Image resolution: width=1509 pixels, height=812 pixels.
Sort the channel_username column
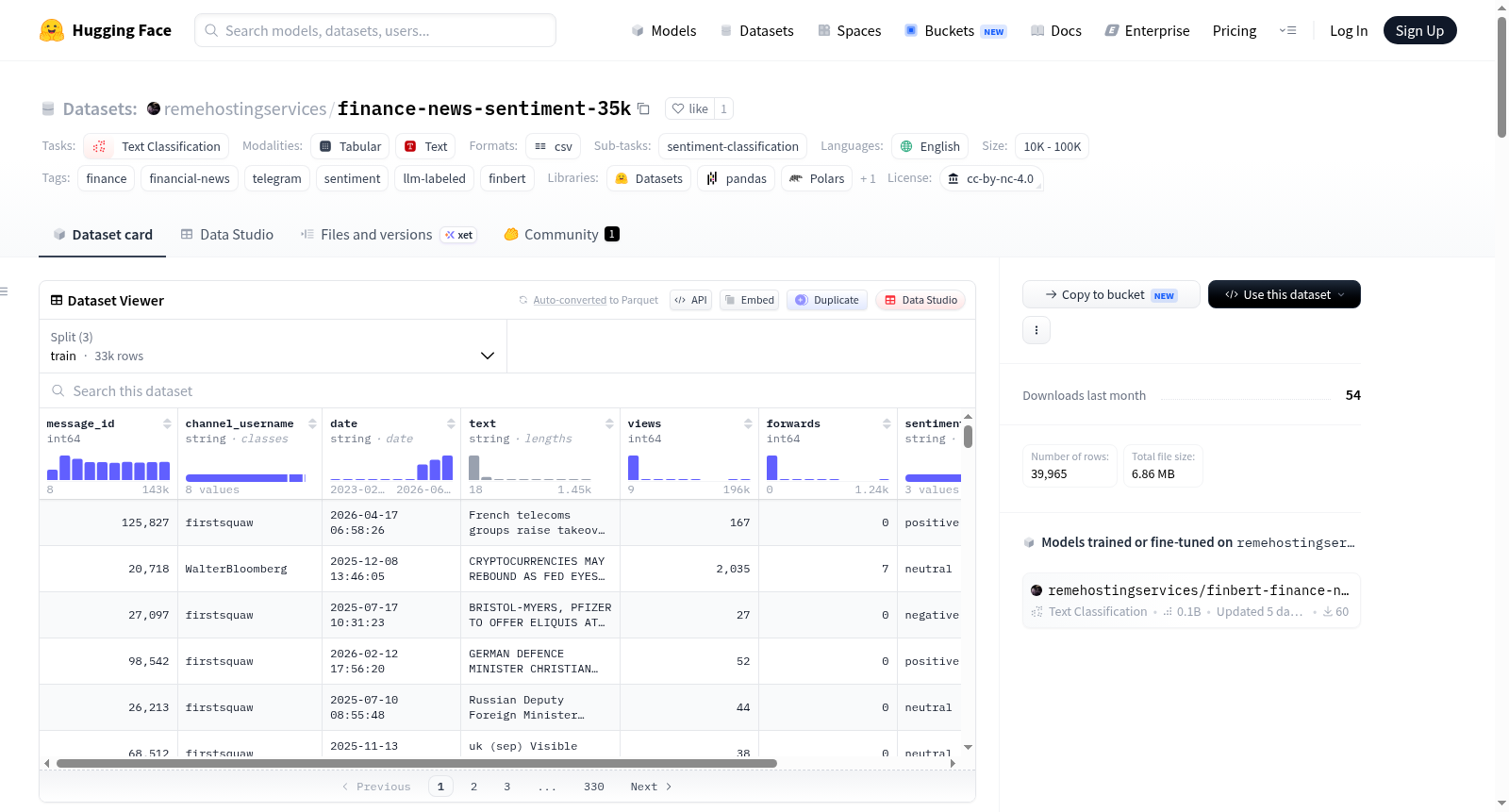point(312,423)
